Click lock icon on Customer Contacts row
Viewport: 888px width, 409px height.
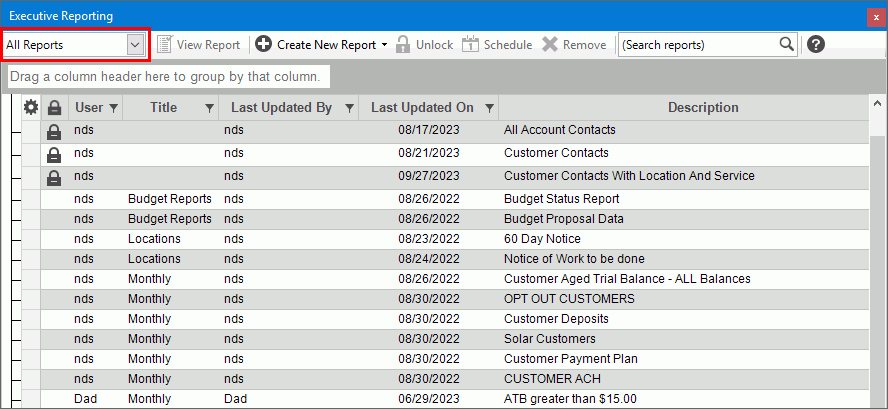(x=54, y=154)
